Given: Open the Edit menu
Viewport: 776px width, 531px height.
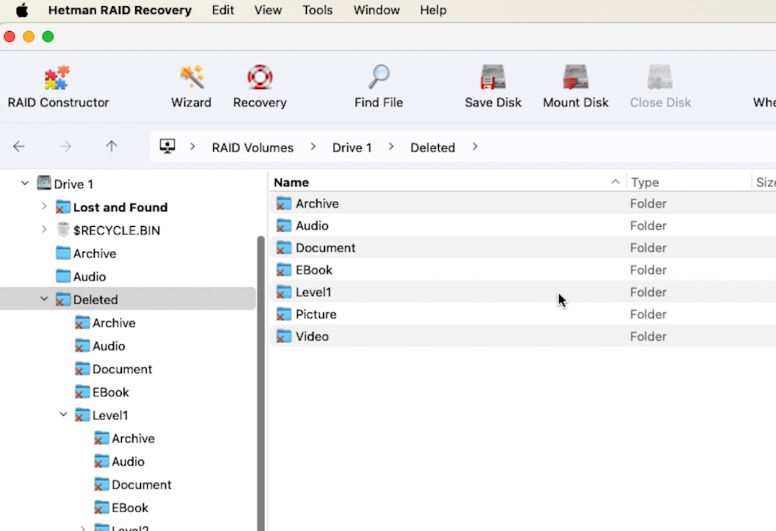Looking at the screenshot, I should (223, 10).
